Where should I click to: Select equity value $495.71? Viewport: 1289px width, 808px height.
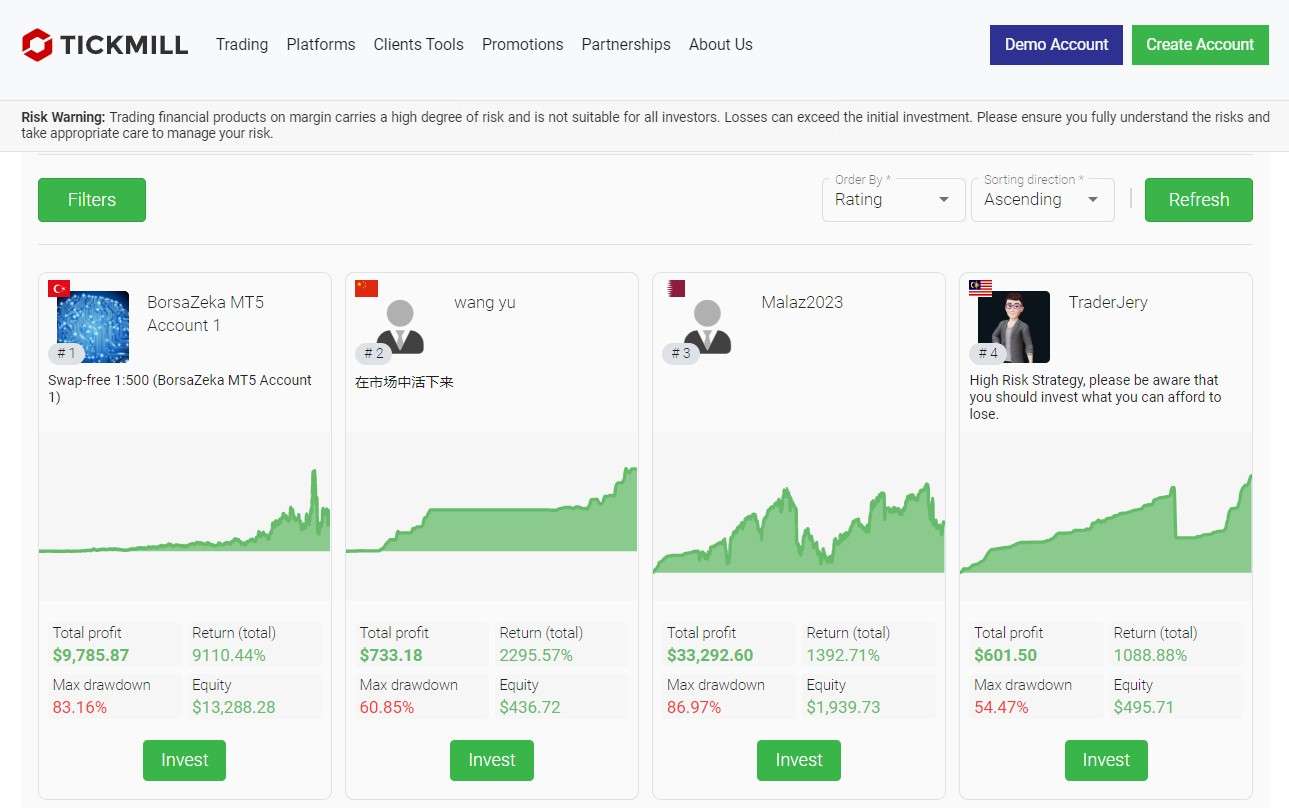tap(1144, 708)
